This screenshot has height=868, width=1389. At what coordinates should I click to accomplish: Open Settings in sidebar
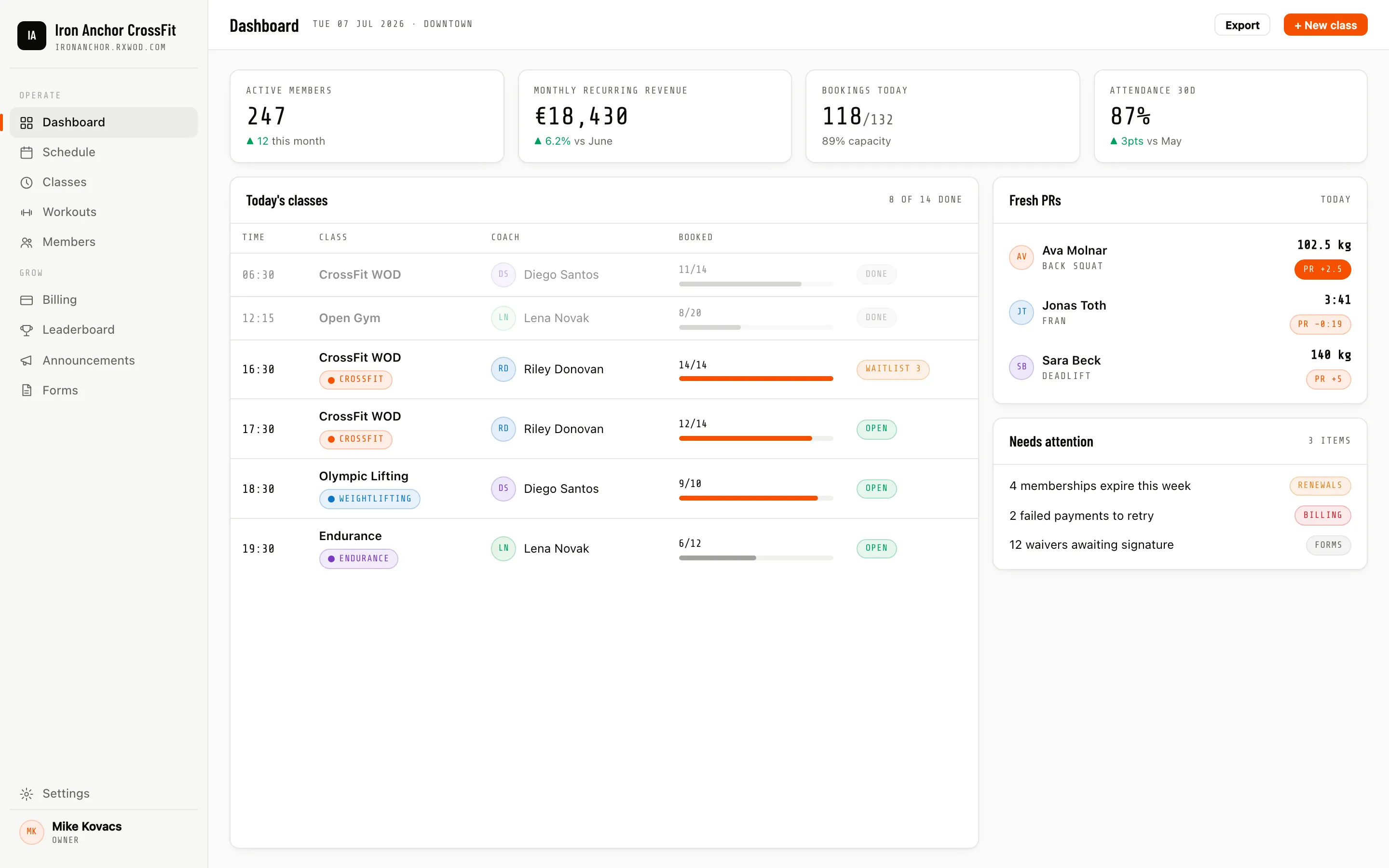pyautogui.click(x=104, y=793)
